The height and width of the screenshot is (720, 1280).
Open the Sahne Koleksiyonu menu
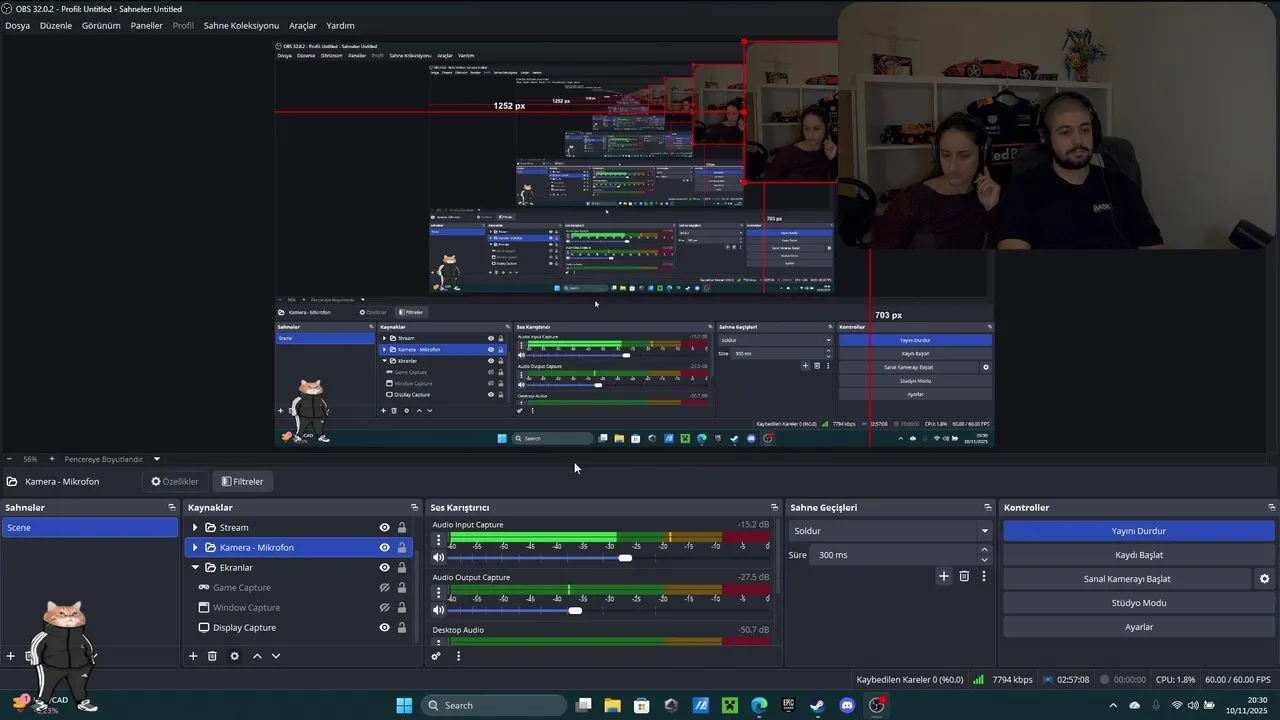pyautogui.click(x=241, y=25)
